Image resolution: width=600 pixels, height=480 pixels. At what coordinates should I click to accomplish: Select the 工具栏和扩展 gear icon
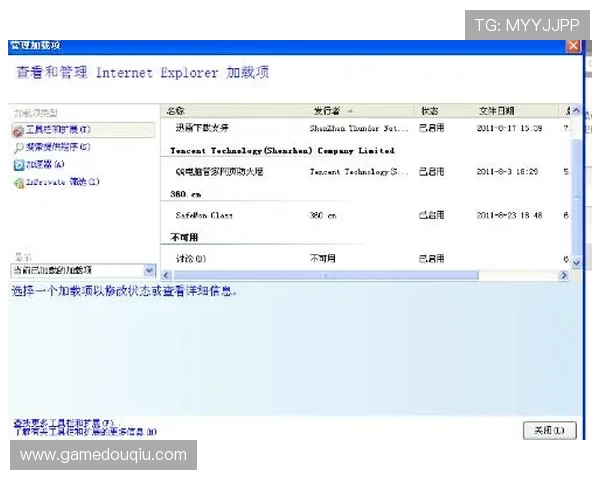[x=18, y=131]
